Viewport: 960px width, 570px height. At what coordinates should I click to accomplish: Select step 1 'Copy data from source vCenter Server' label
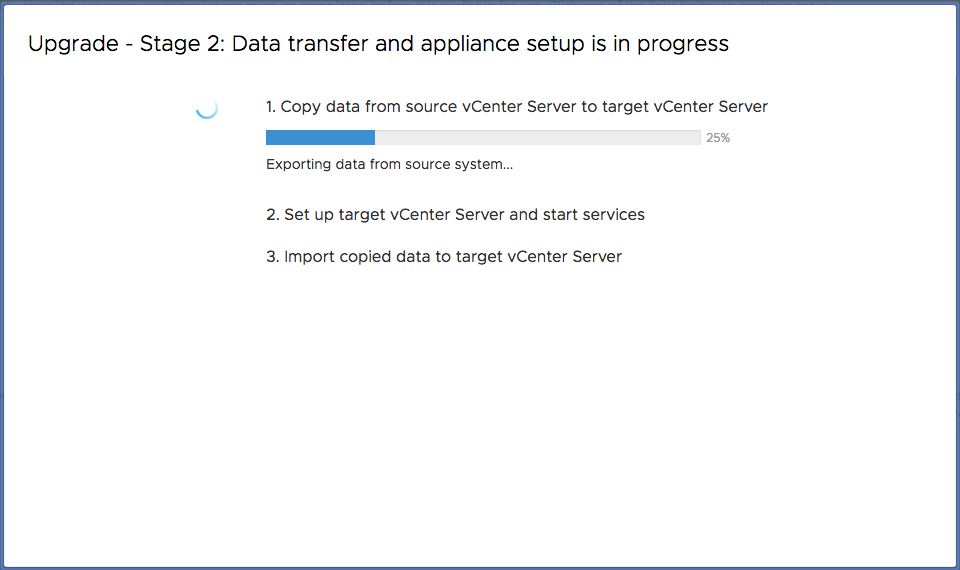pyautogui.click(x=517, y=107)
